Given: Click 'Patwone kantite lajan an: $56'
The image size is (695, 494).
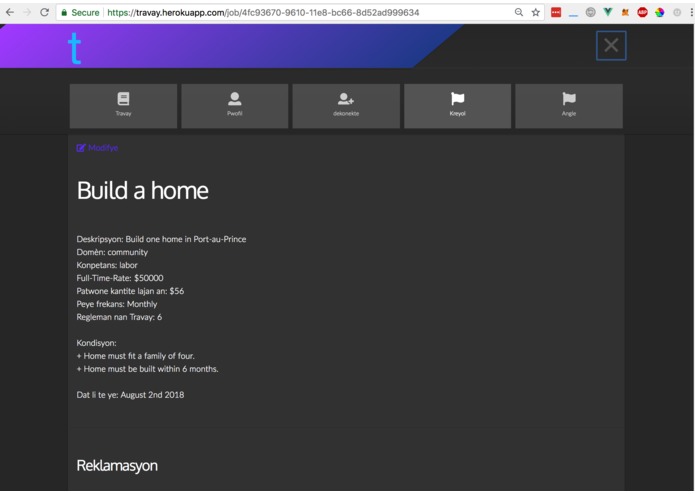Looking at the screenshot, I should pos(130,291).
